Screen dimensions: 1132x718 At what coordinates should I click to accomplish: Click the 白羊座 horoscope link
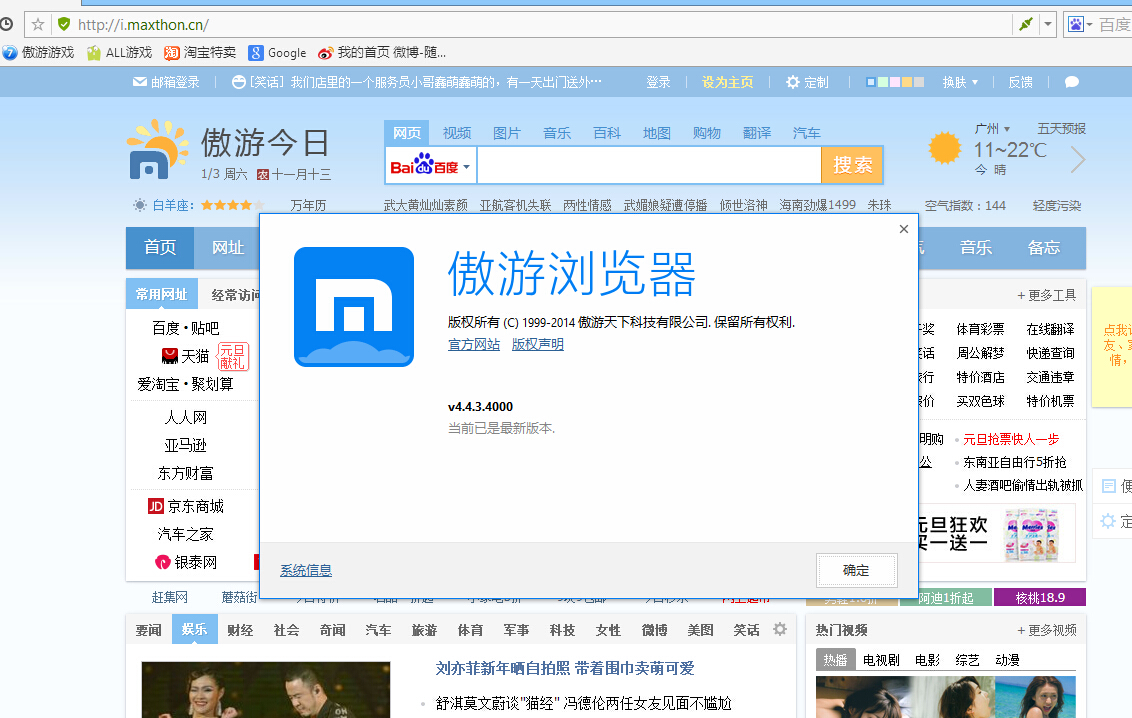click(173, 206)
